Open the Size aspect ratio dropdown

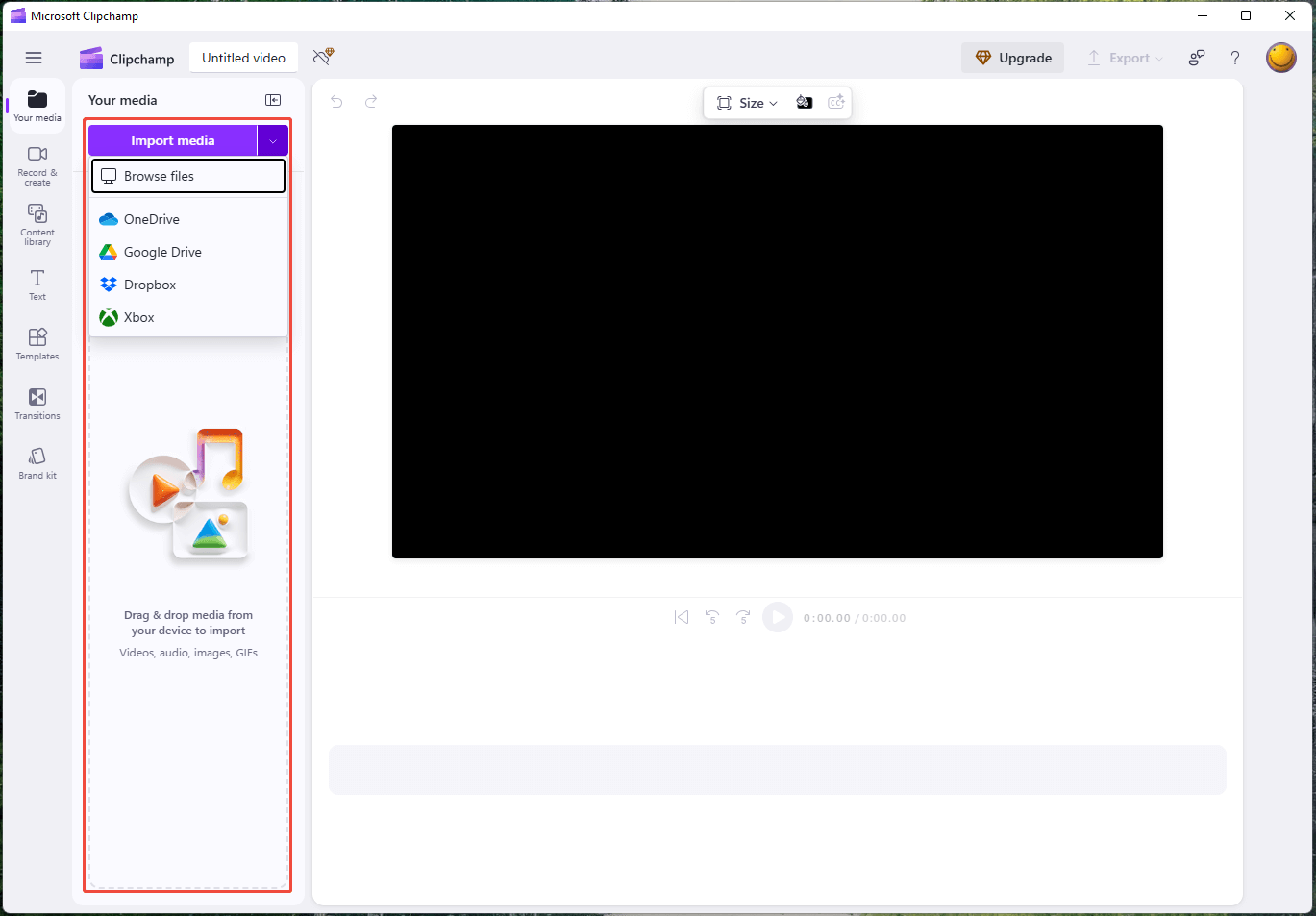tap(745, 102)
